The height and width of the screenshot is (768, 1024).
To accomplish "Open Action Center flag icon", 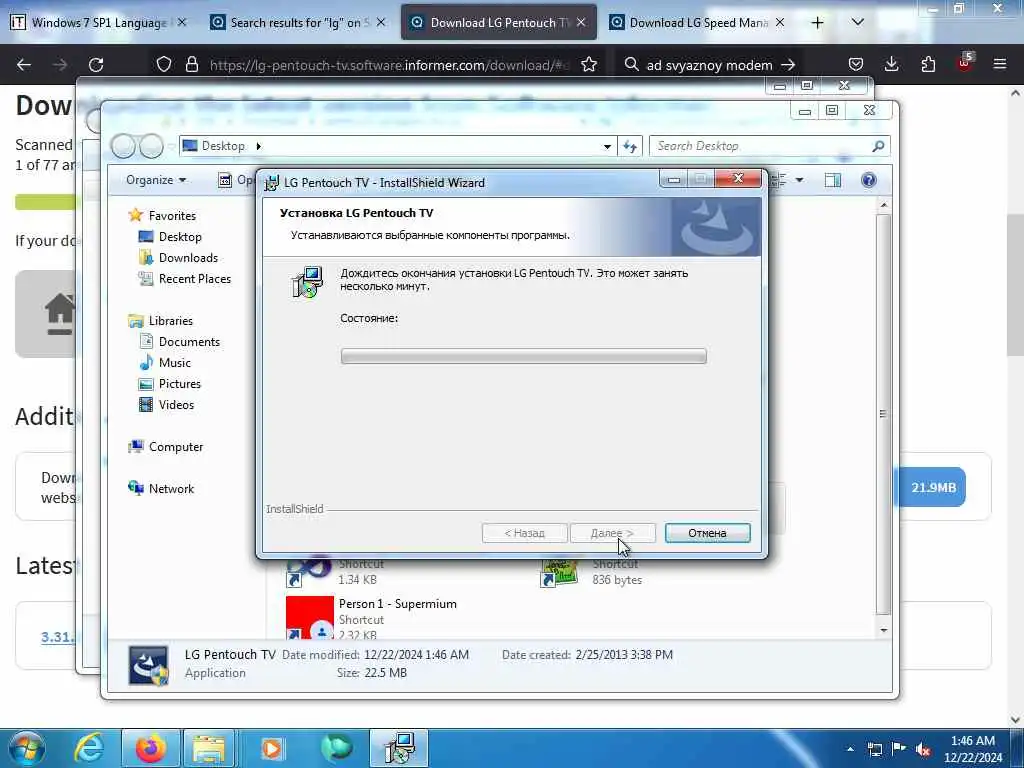I will click(x=898, y=749).
